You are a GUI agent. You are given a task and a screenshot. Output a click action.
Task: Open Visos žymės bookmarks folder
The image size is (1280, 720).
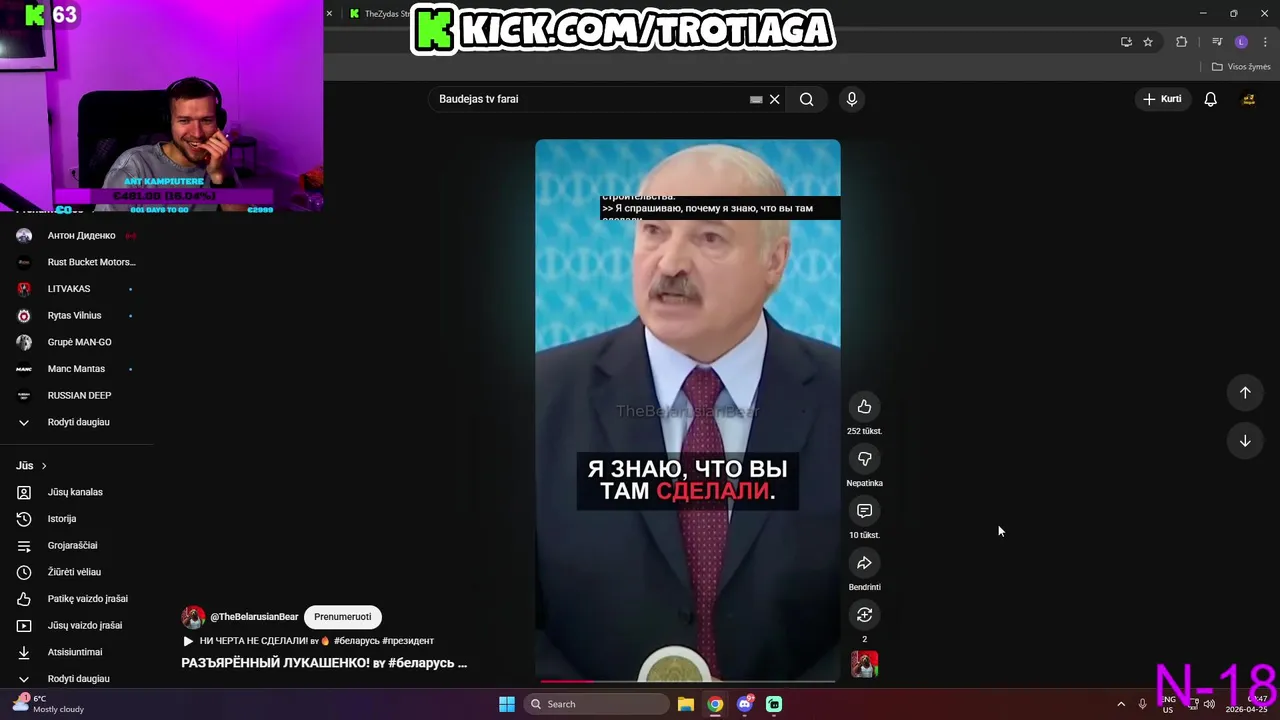pyautogui.click(x=1240, y=67)
